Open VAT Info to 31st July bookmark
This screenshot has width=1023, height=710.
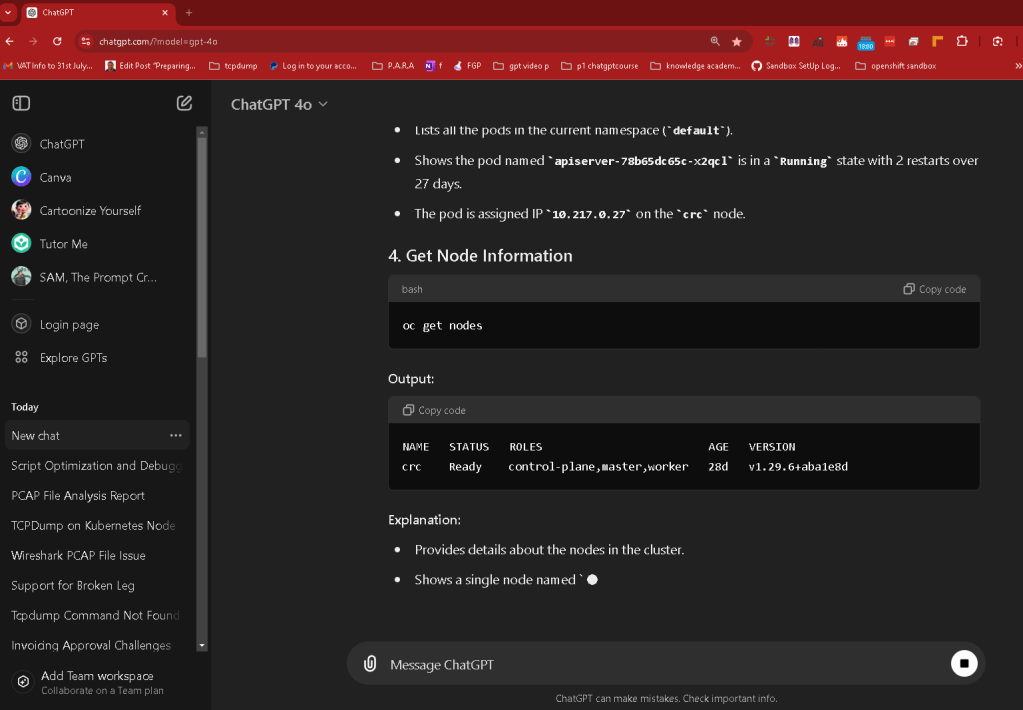(x=48, y=66)
